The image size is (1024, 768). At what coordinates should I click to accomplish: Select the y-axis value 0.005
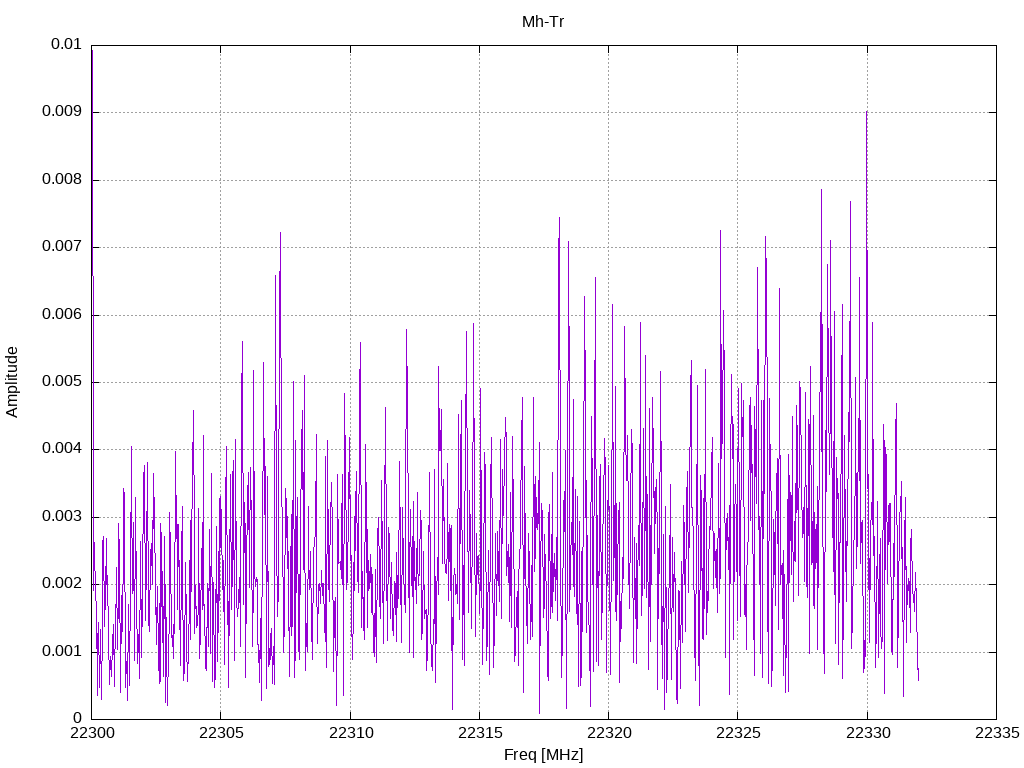coord(62,381)
